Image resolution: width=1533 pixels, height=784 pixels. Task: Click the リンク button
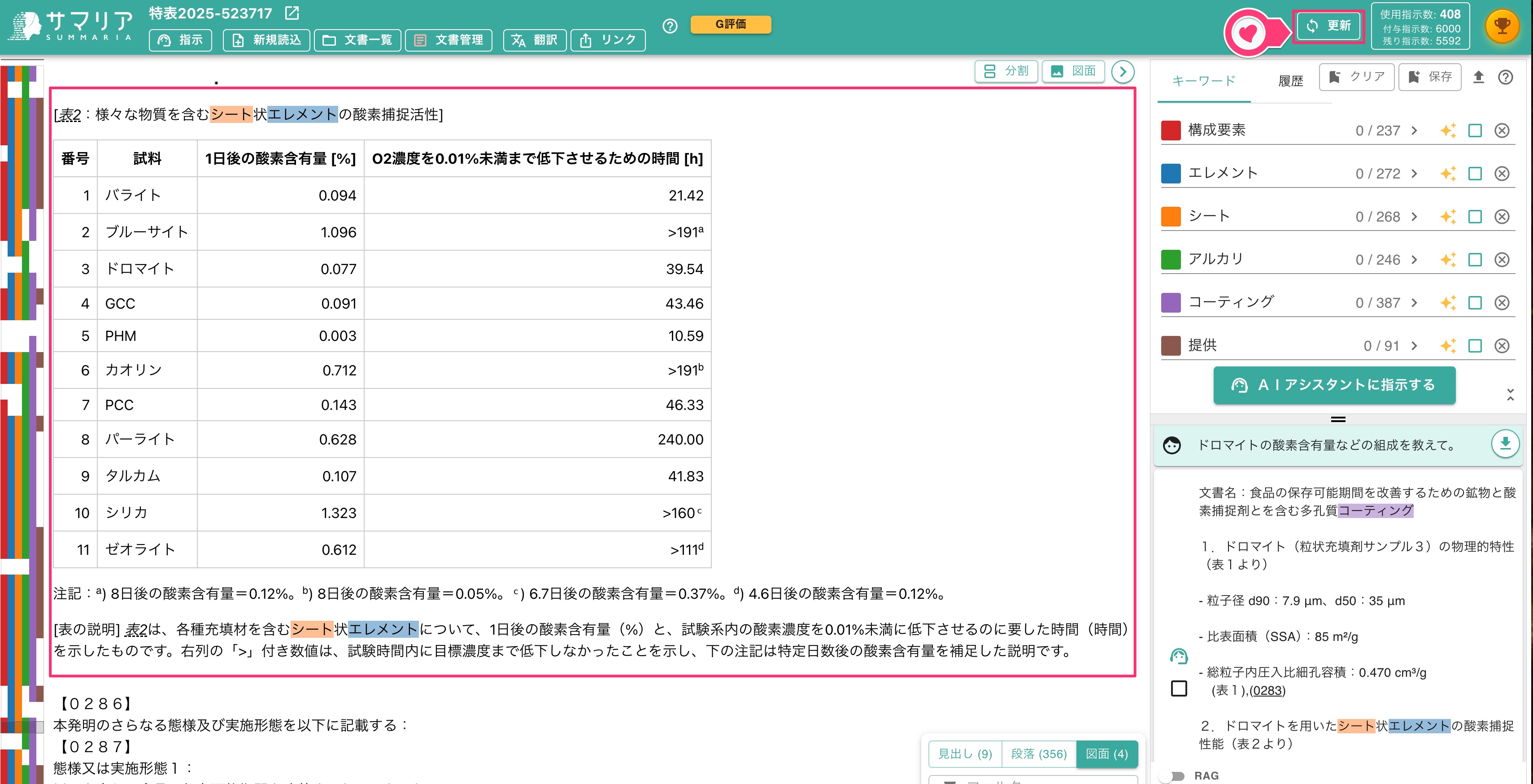[x=608, y=40]
